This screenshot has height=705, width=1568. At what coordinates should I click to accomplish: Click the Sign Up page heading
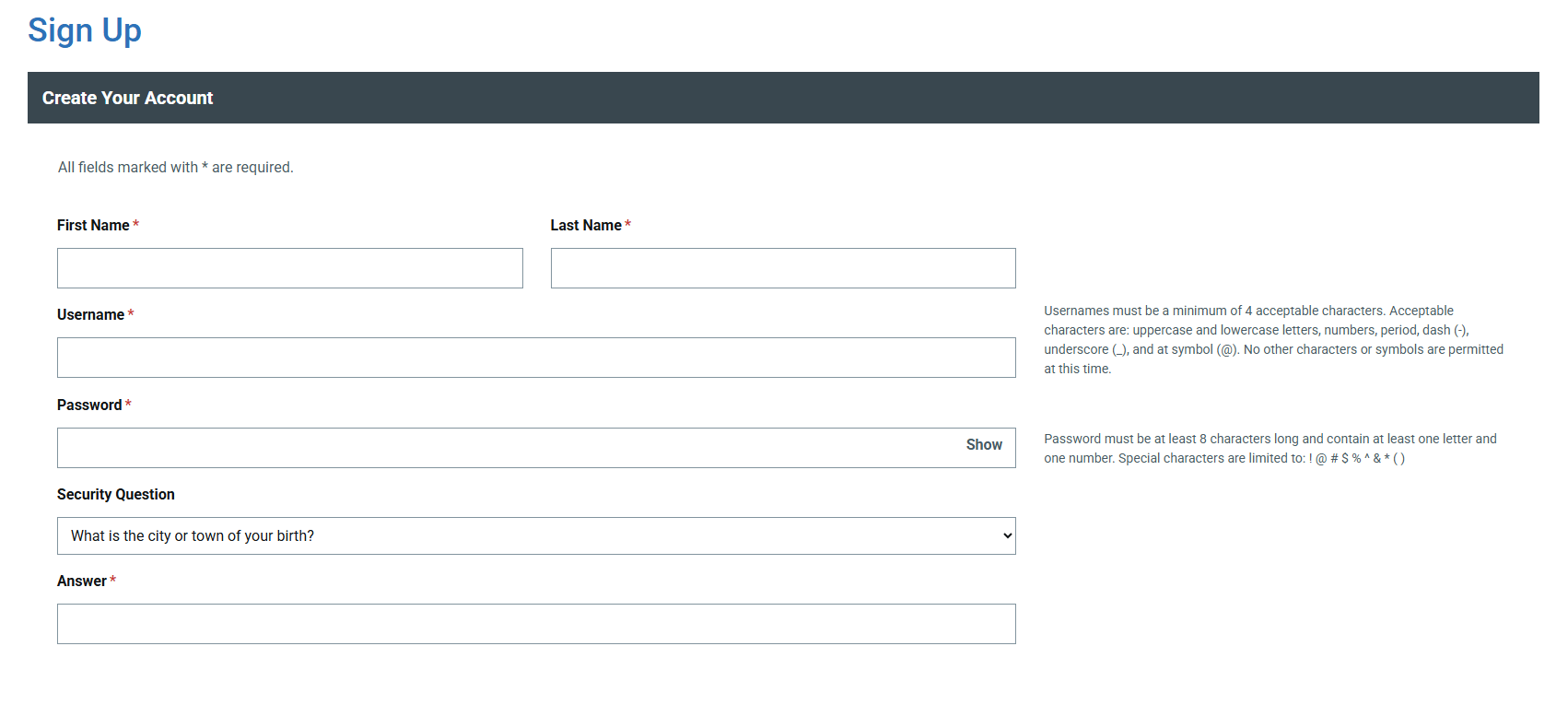(85, 30)
